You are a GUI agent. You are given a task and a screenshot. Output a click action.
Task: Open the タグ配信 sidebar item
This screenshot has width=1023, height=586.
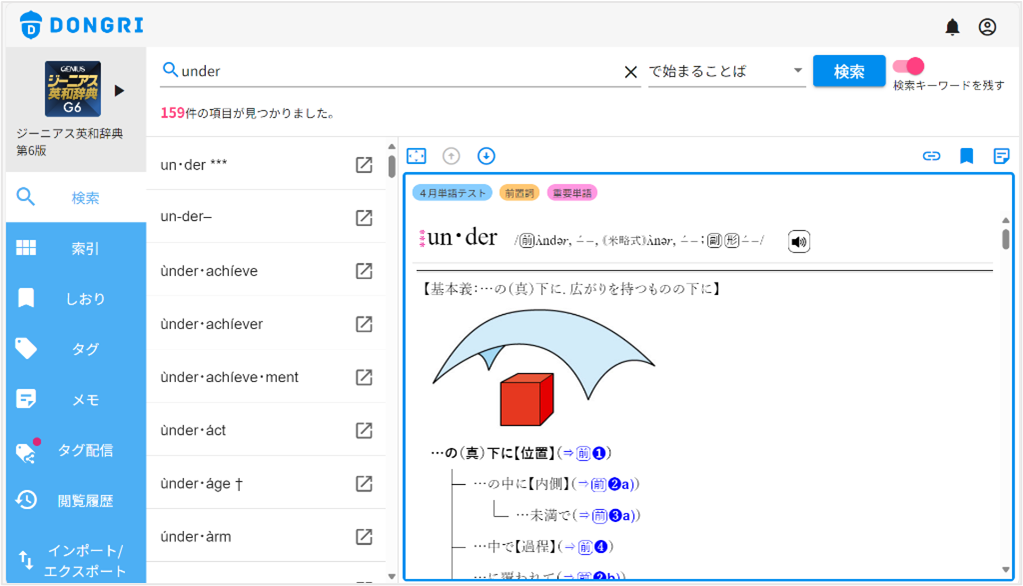pyautogui.click(x=76, y=450)
